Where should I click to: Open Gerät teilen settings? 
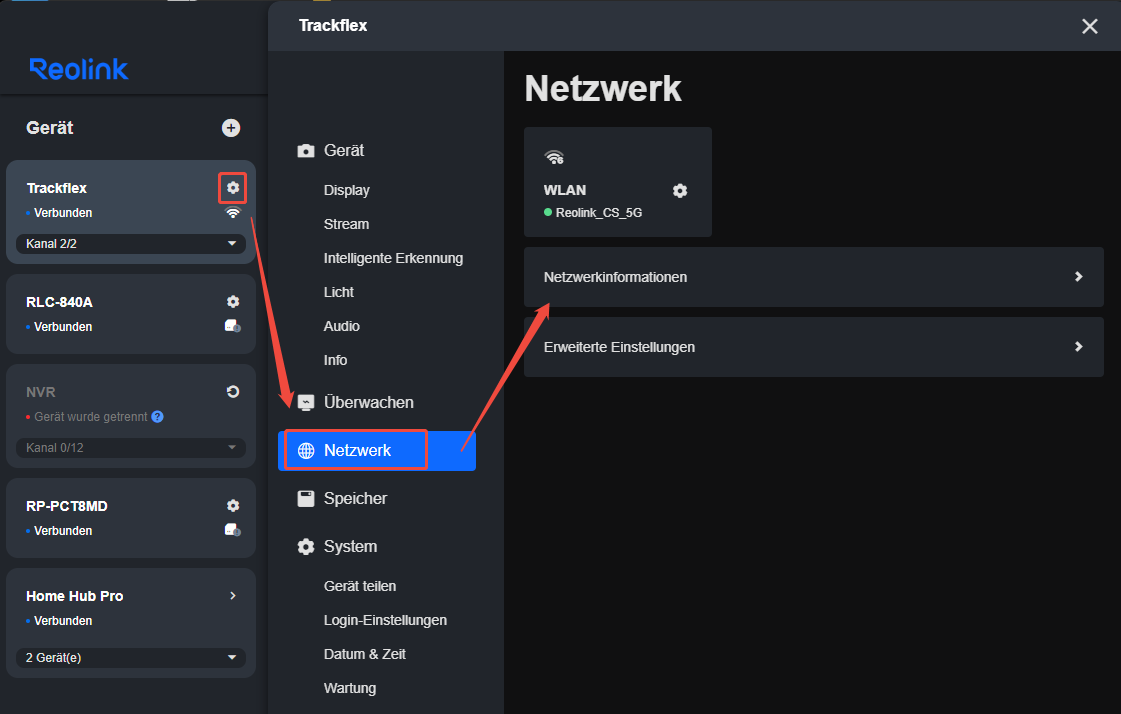click(360, 586)
